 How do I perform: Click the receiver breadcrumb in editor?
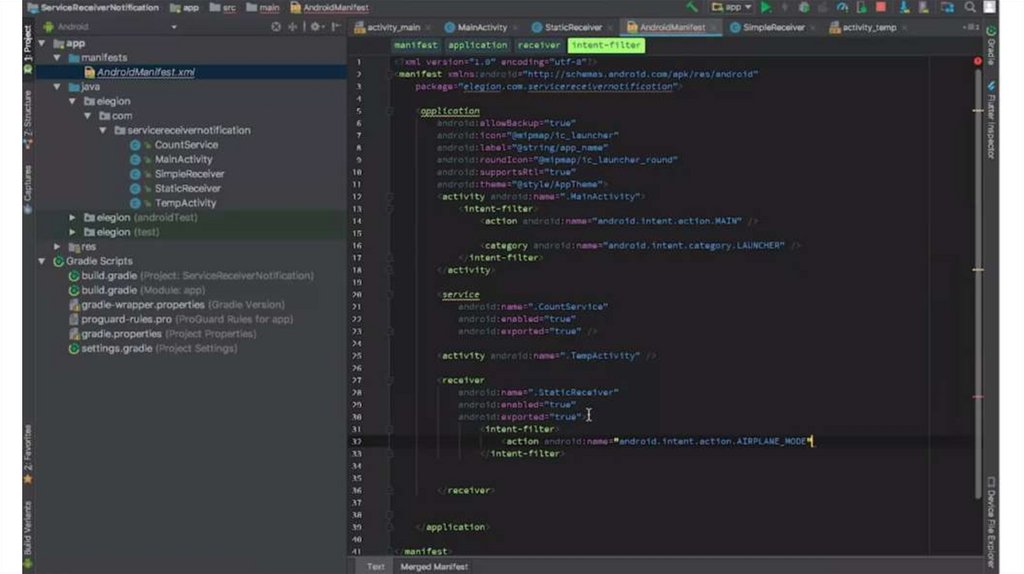pos(538,45)
